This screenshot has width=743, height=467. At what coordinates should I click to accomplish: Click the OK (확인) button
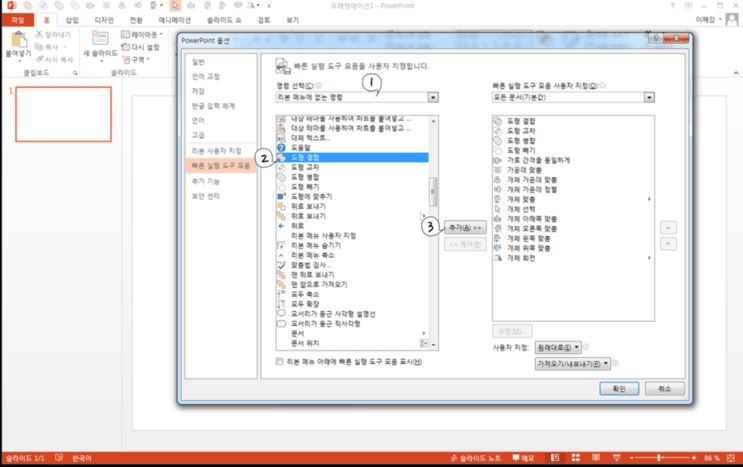[619, 389]
